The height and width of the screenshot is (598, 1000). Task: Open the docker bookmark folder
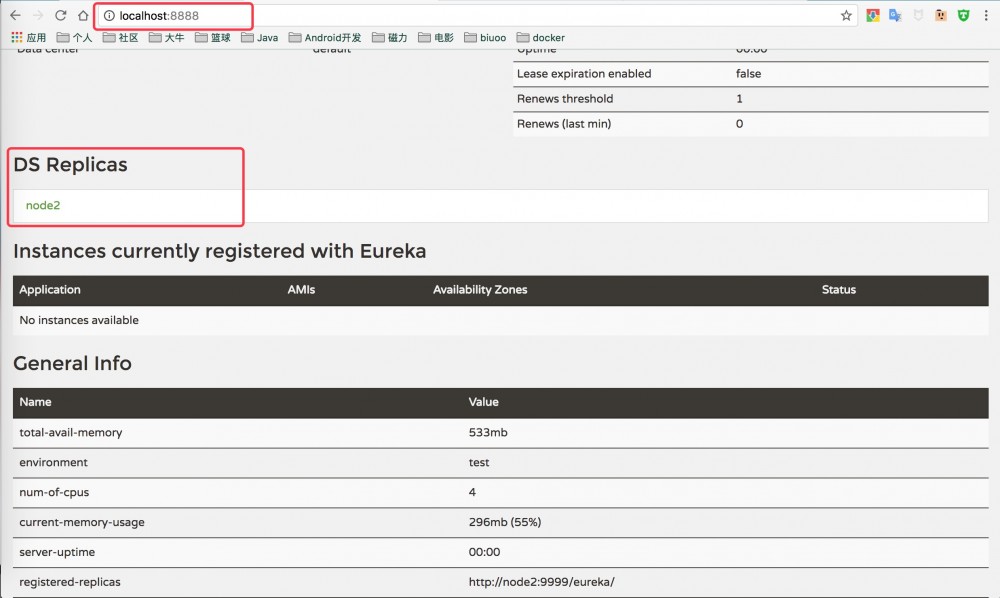[x=540, y=37]
